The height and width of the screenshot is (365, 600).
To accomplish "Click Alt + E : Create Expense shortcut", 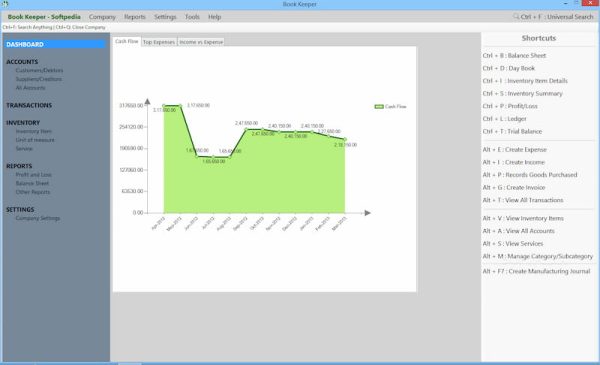I will point(515,150).
